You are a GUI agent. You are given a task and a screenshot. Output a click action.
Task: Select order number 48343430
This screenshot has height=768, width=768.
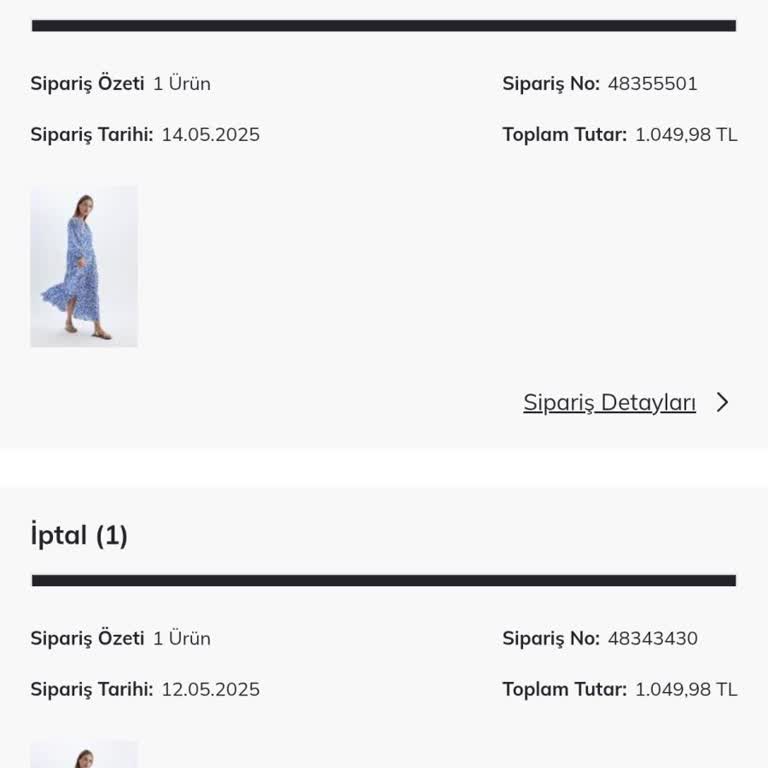point(652,639)
